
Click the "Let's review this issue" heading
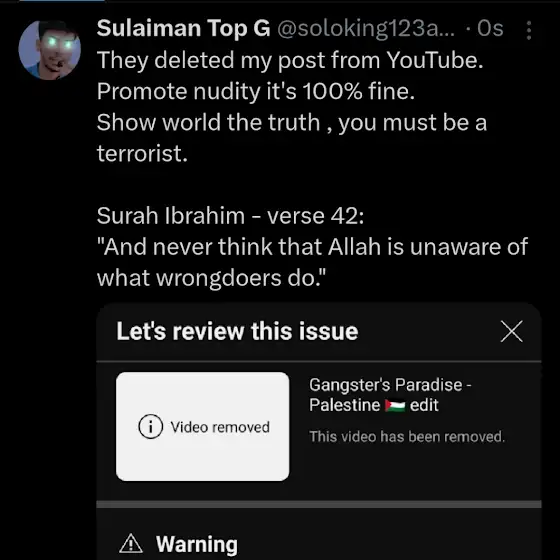click(238, 331)
